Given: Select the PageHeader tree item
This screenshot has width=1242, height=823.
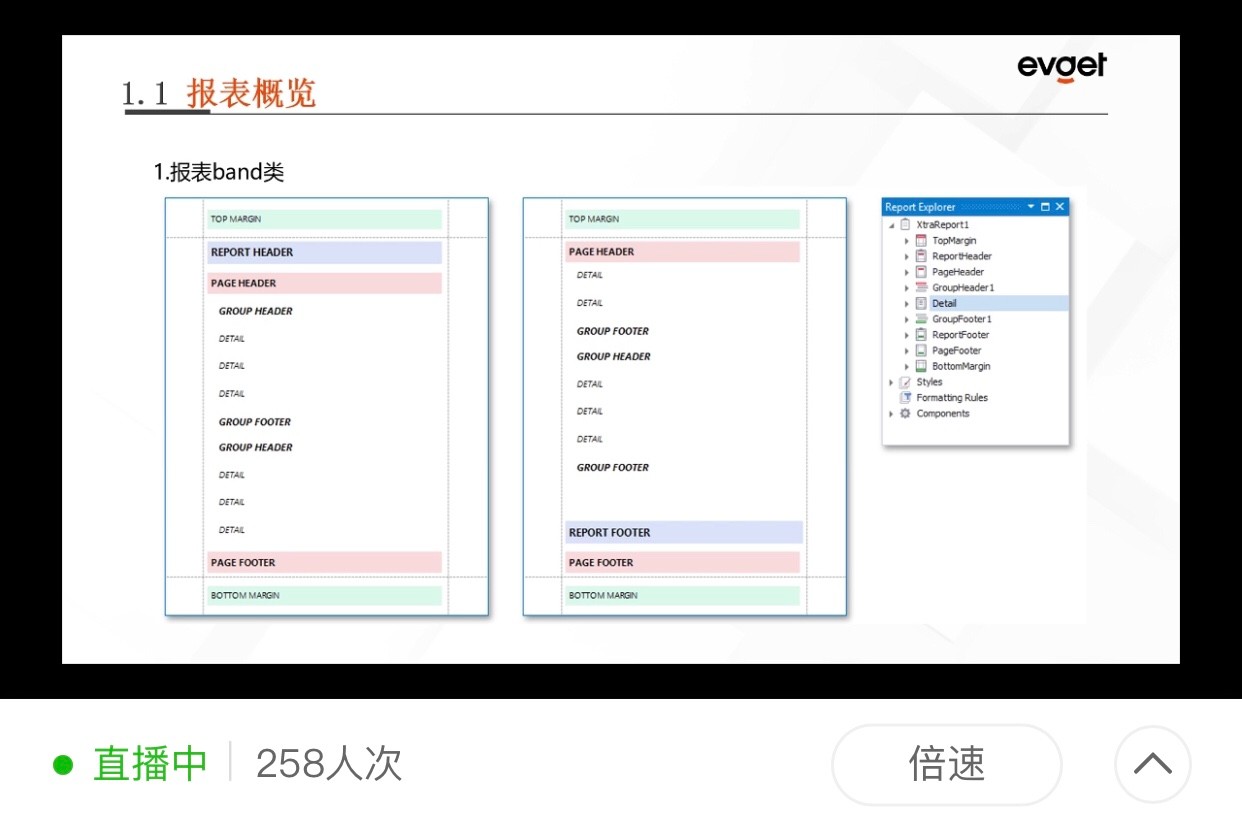Looking at the screenshot, I should 958,272.
